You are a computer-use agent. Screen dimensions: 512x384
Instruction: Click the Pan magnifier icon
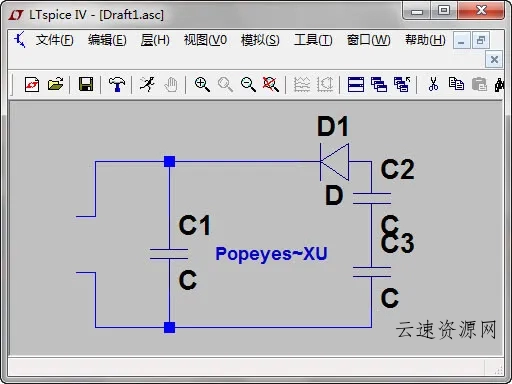point(225,84)
